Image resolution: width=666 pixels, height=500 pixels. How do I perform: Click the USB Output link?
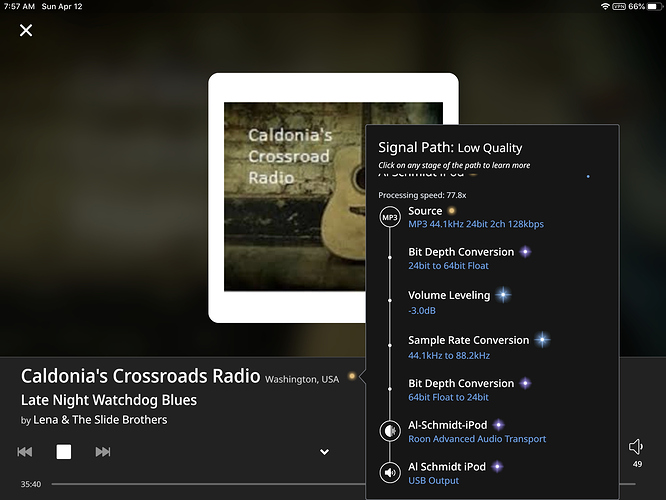click(x=433, y=481)
